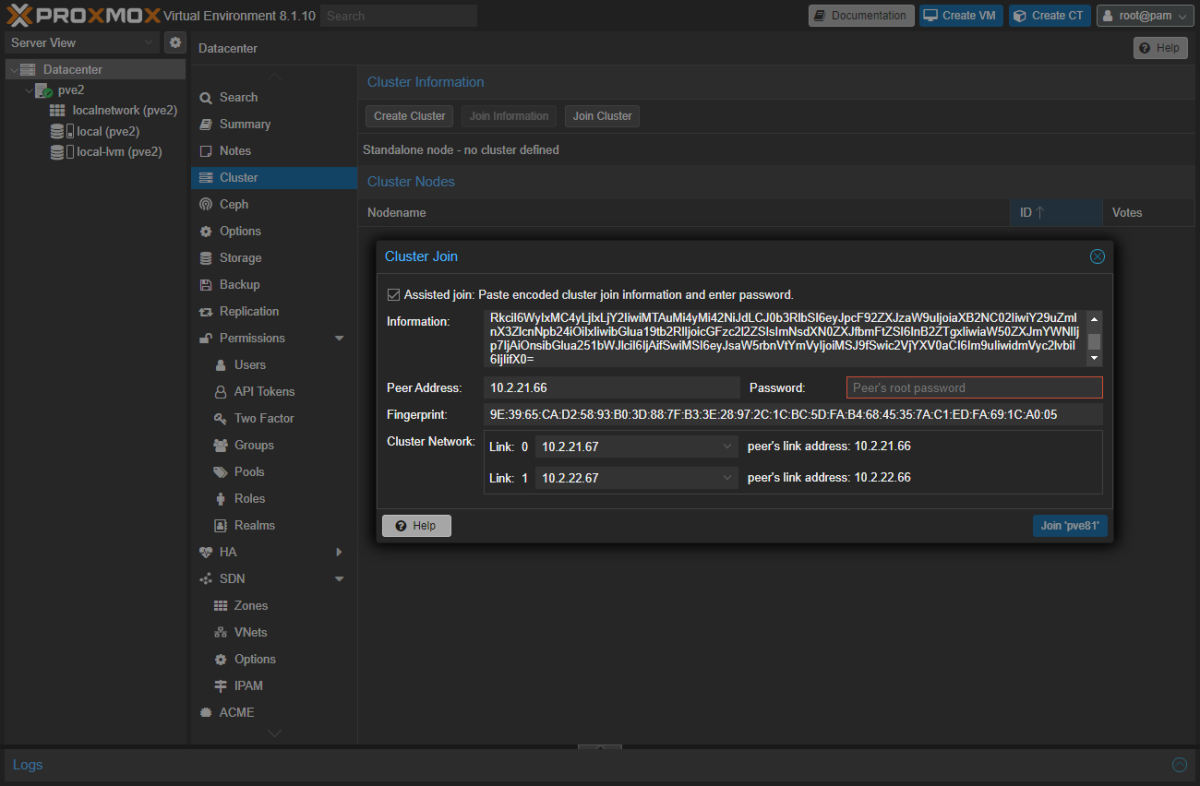Click the Realms address book icon

(221, 525)
